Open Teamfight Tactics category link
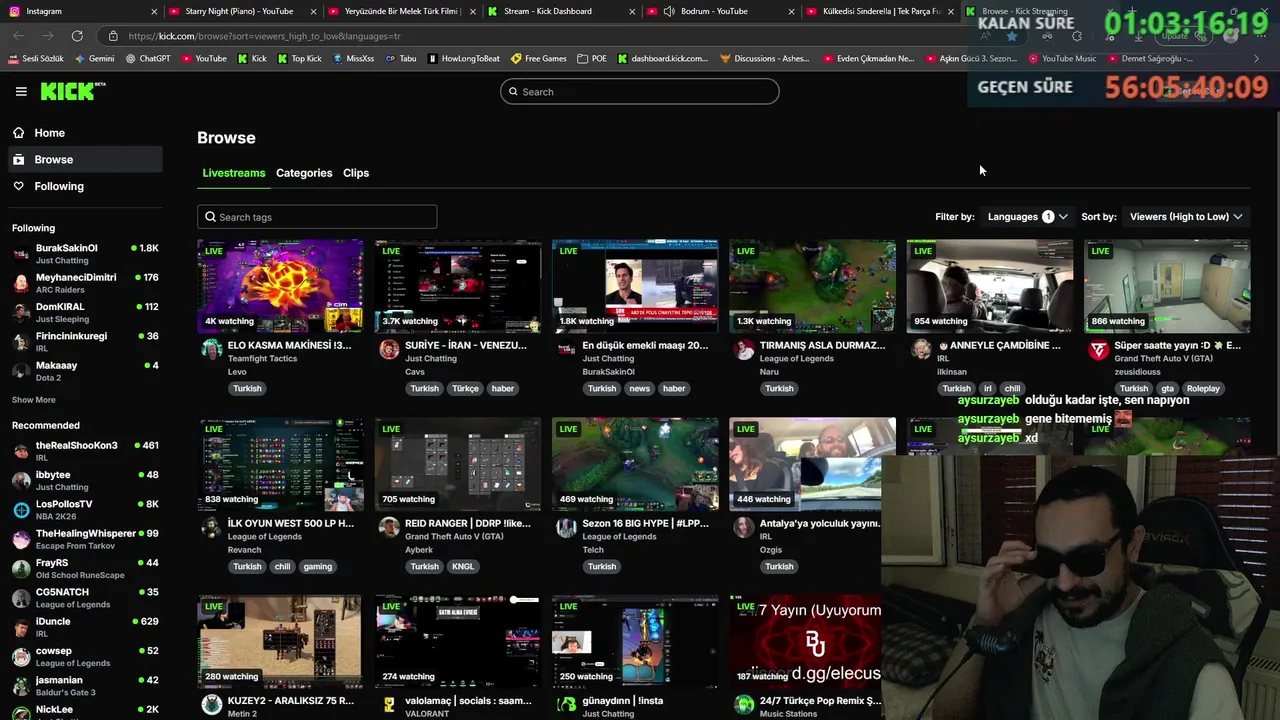 point(262,358)
